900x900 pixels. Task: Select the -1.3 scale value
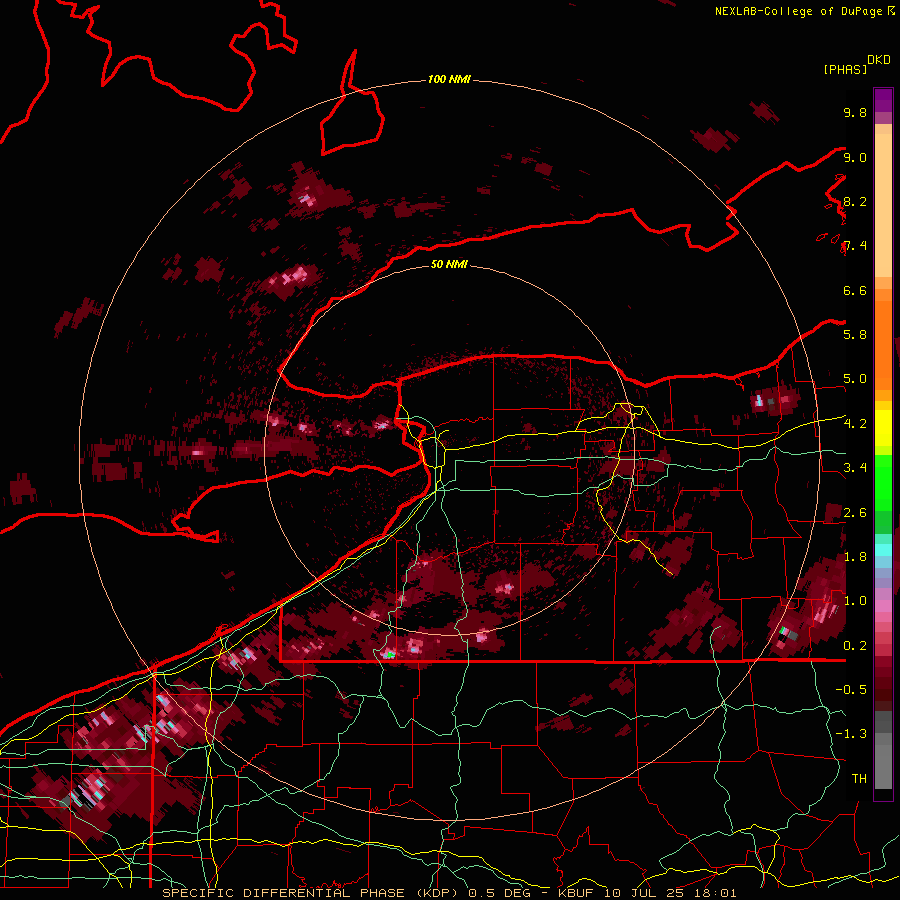(851, 734)
